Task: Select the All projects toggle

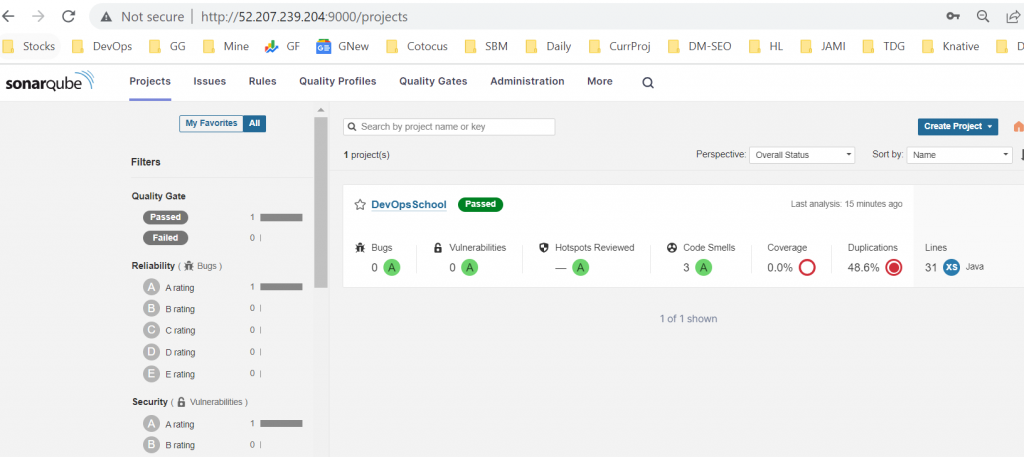Action: pos(255,124)
